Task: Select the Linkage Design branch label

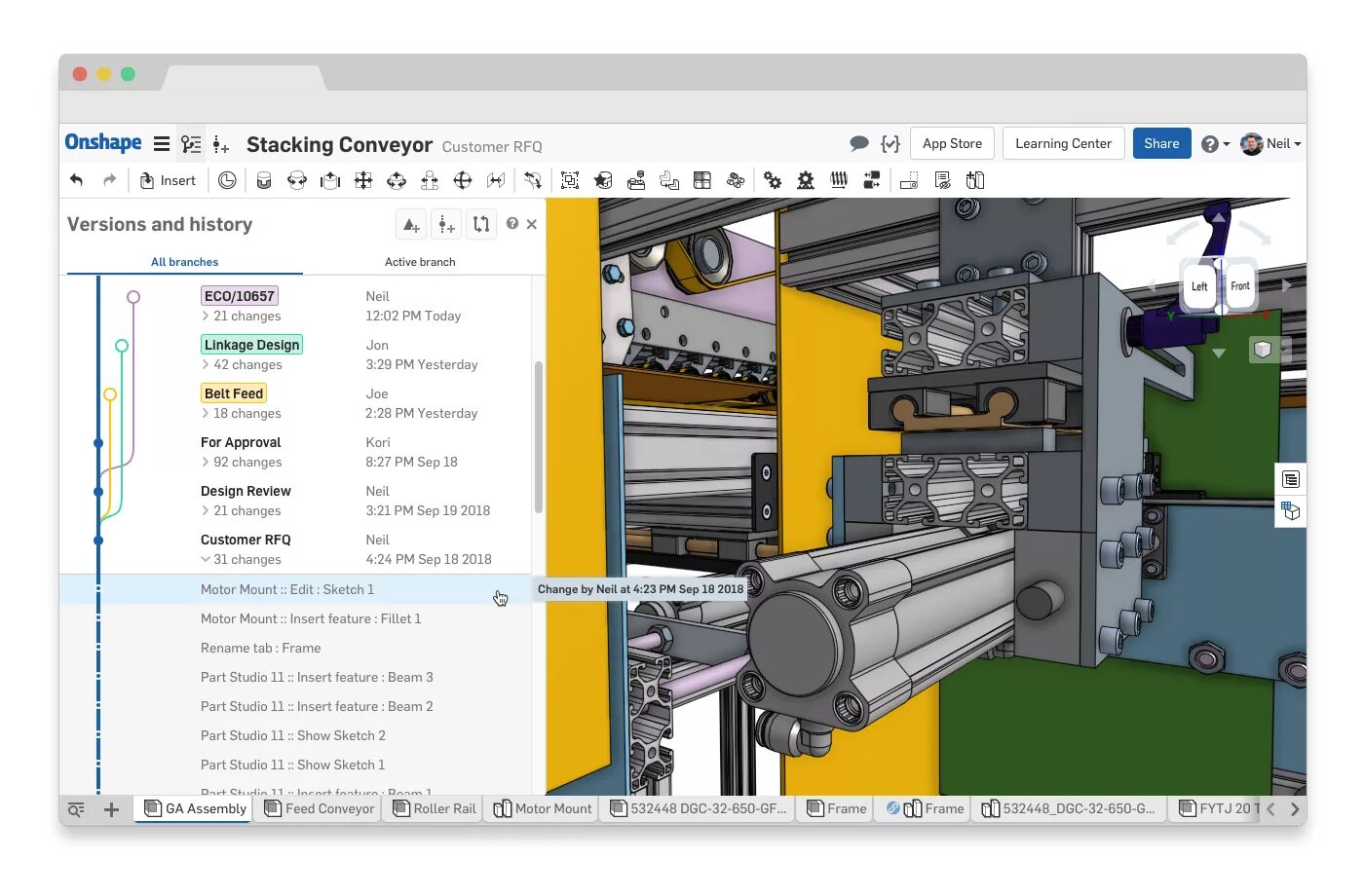Action: (x=252, y=345)
